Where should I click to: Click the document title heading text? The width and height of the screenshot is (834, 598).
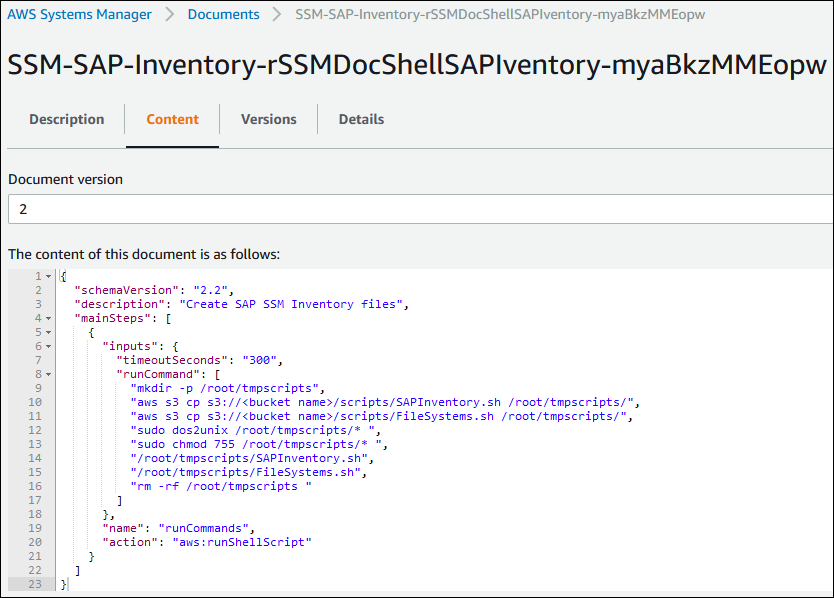point(417,65)
